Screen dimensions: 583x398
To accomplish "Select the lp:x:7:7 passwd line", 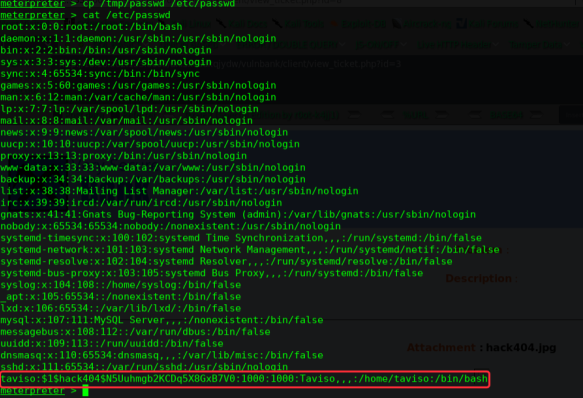I will 129,109.
